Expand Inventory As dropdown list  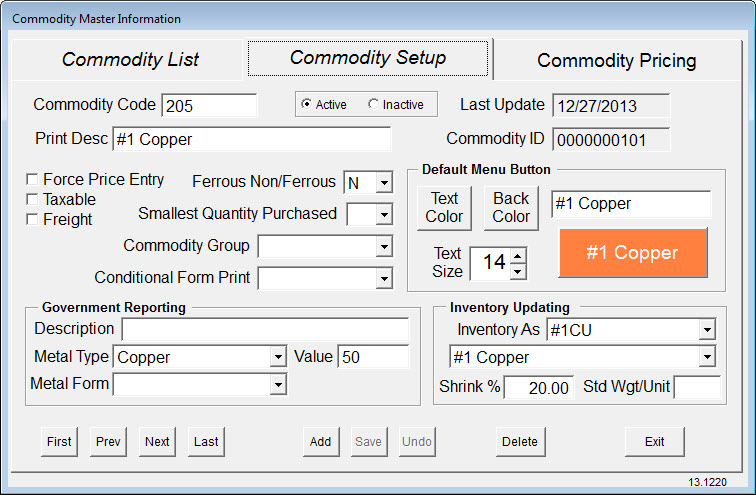coord(707,330)
